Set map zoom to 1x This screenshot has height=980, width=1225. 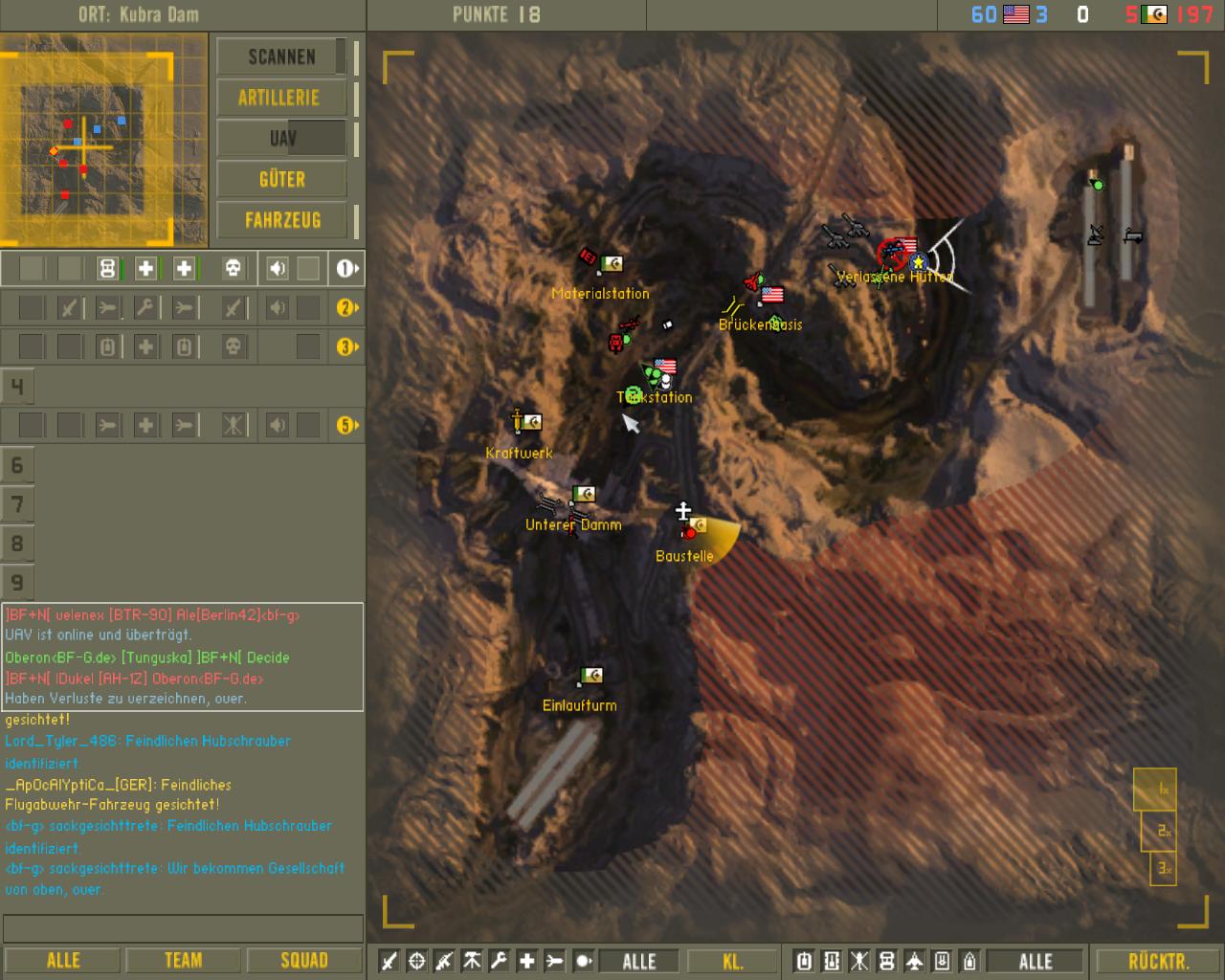[x=1156, y=790]
